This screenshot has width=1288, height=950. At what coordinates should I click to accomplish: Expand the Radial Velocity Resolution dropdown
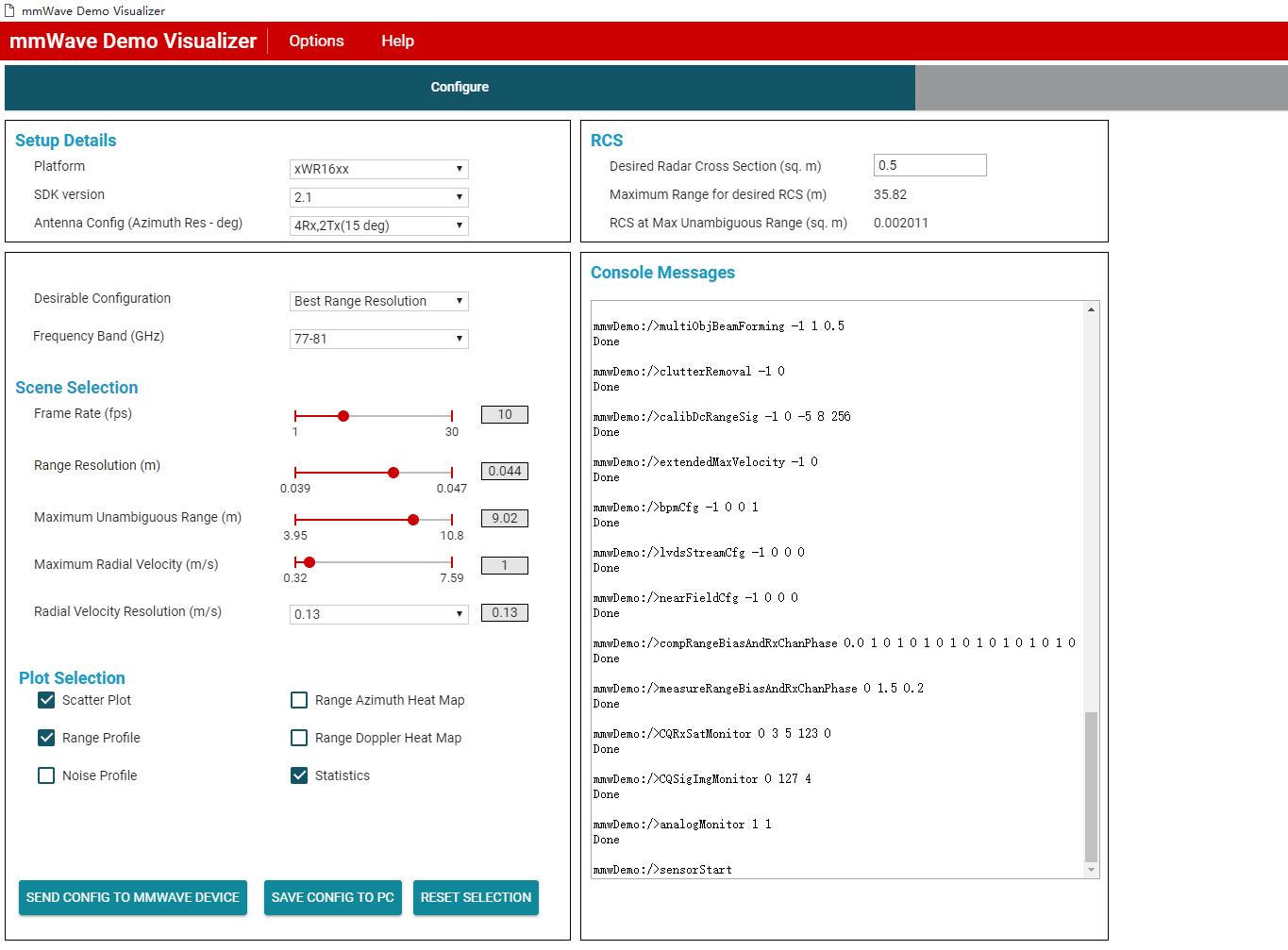click(378, 614)
